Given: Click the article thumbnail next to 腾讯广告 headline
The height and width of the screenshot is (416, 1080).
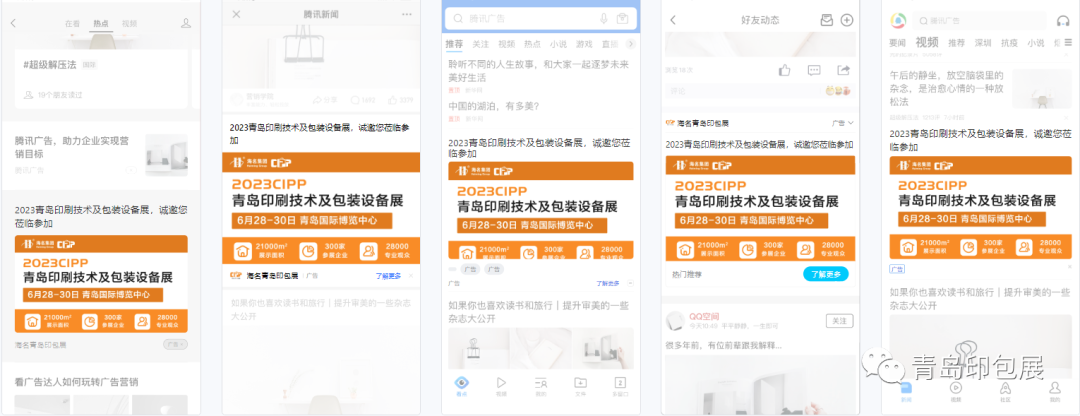Looking at the screenshot, I should click(166, 155).
